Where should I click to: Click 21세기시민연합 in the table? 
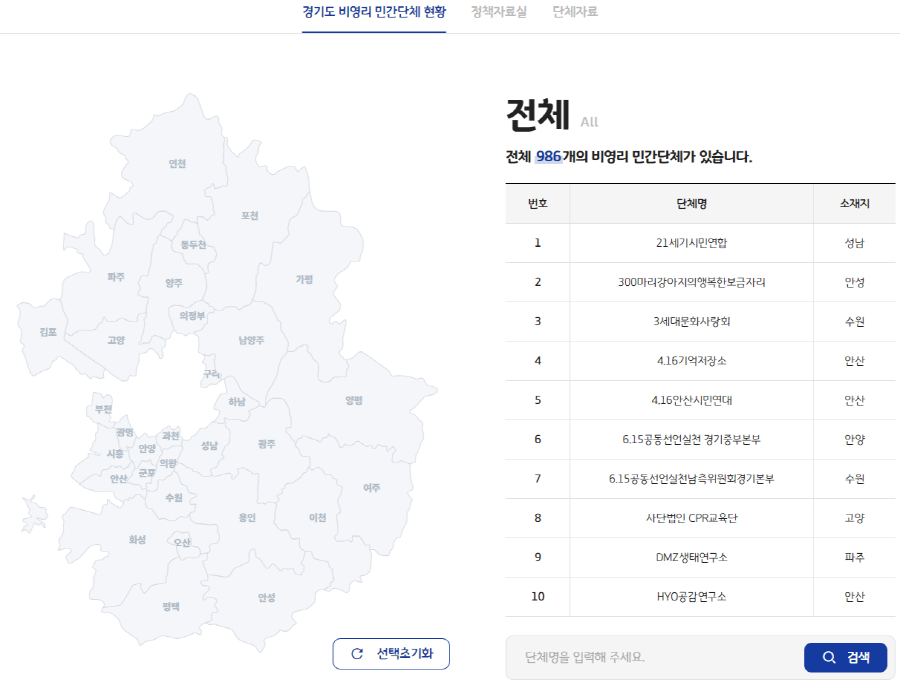coord(691,243)
